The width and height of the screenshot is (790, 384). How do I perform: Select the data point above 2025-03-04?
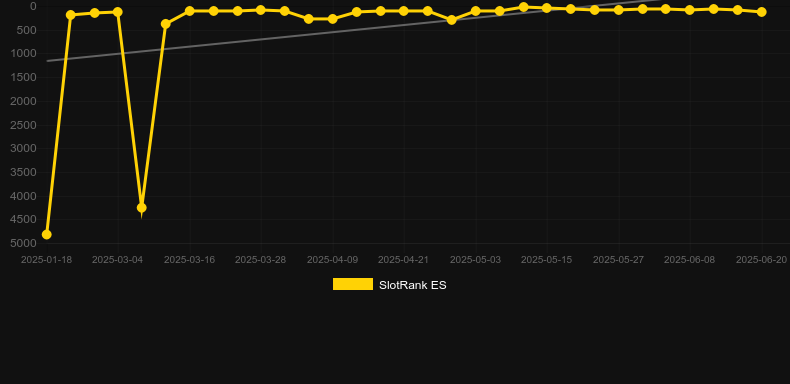118,12
